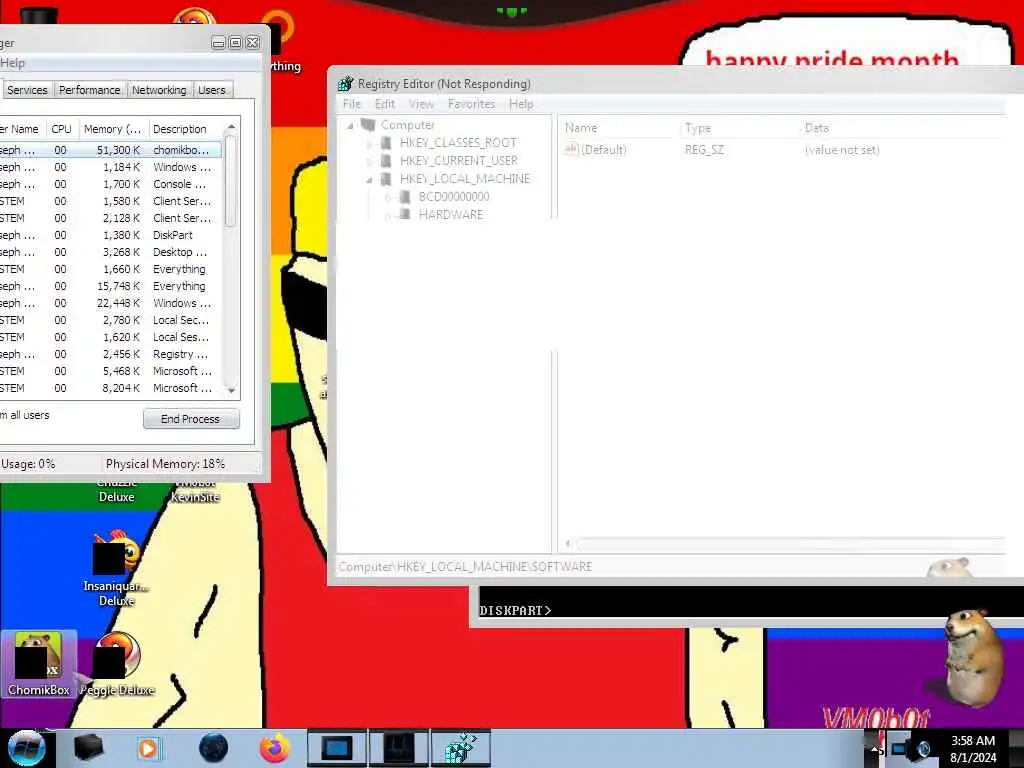The width and height of the screenshot is (1024, 768).
Task: Select the Desktop process using 3,268 K
Action: pyautogui.click(x=111, y=252)
